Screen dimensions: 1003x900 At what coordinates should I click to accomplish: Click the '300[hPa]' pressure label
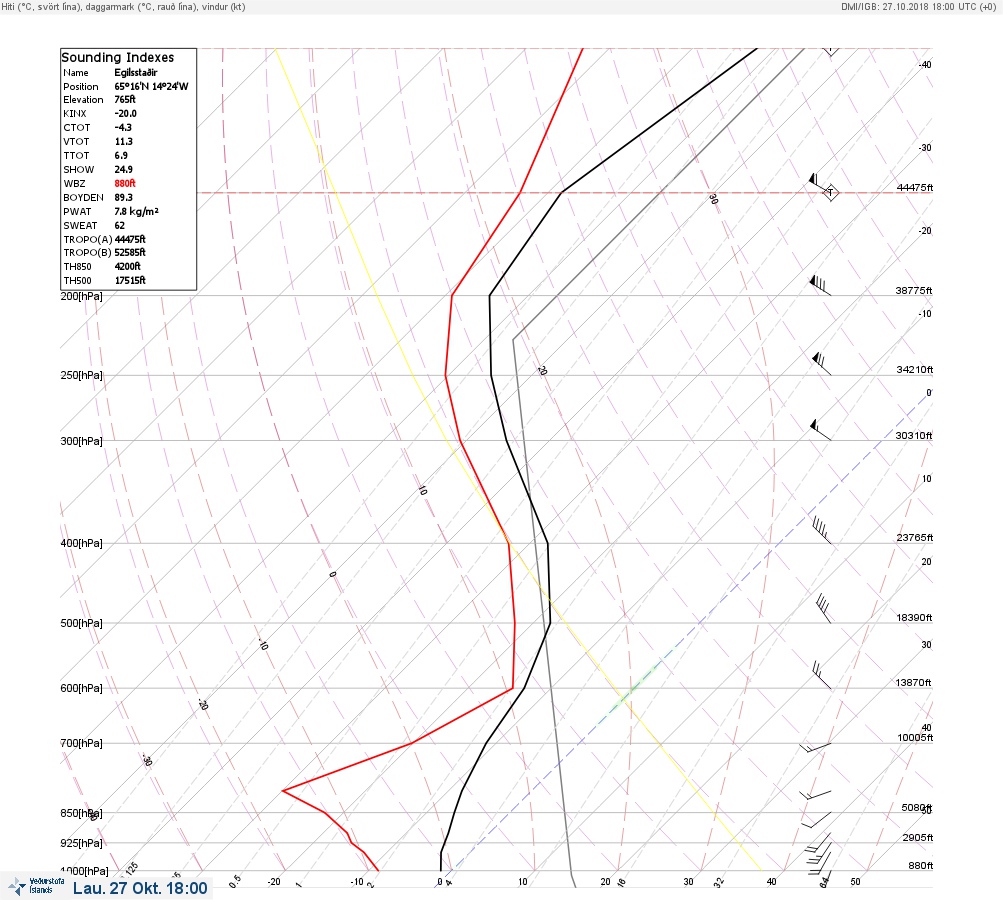tap(81, 441)
